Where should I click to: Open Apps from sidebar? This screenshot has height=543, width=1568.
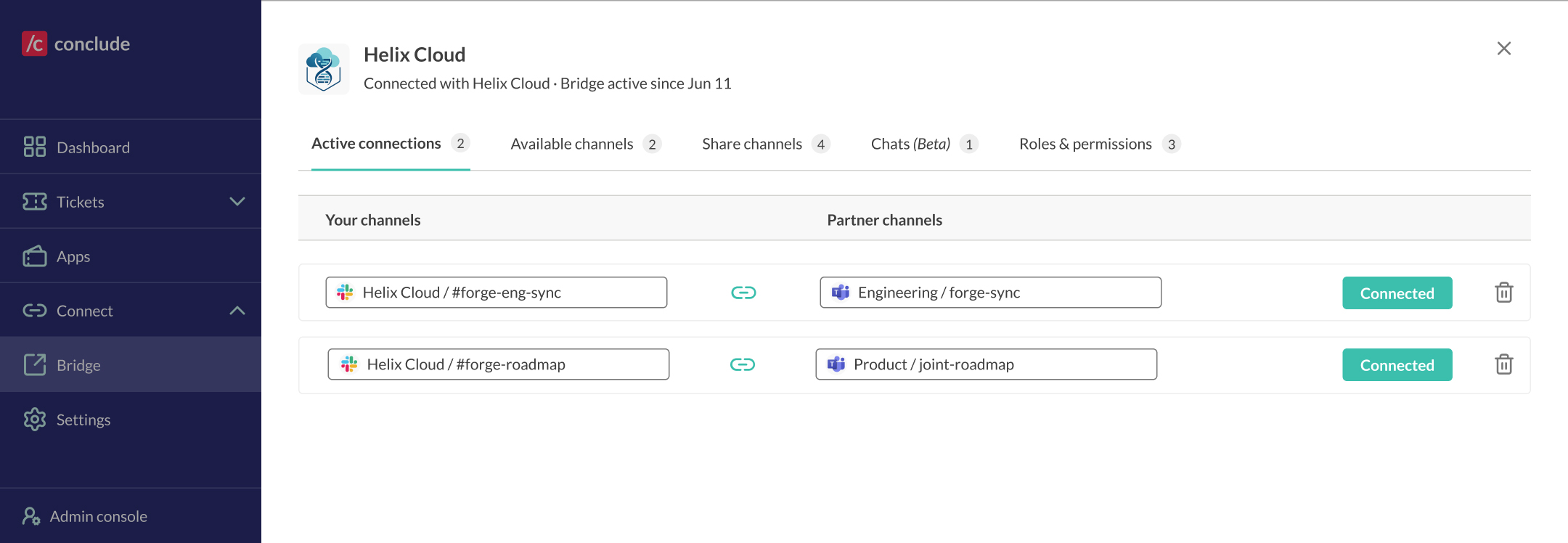[131, 256]
